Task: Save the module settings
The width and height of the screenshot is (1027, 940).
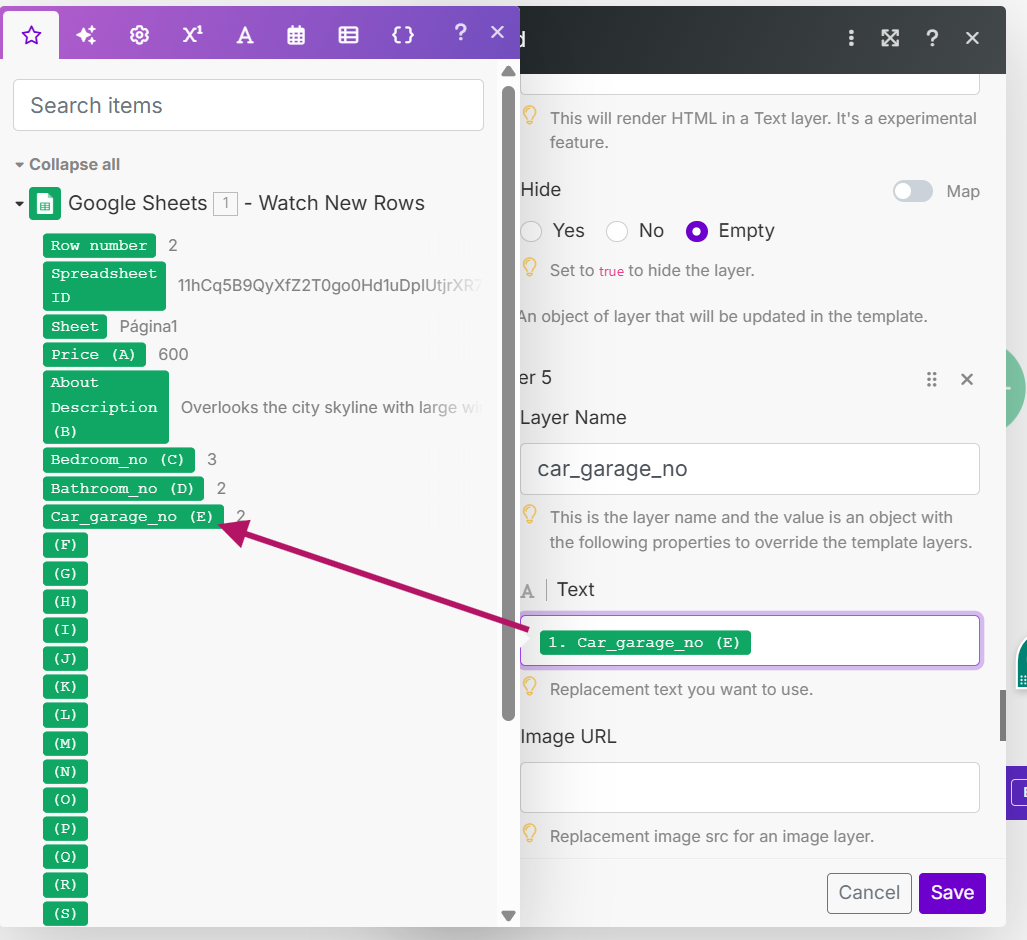Action: tap(952, 893)
